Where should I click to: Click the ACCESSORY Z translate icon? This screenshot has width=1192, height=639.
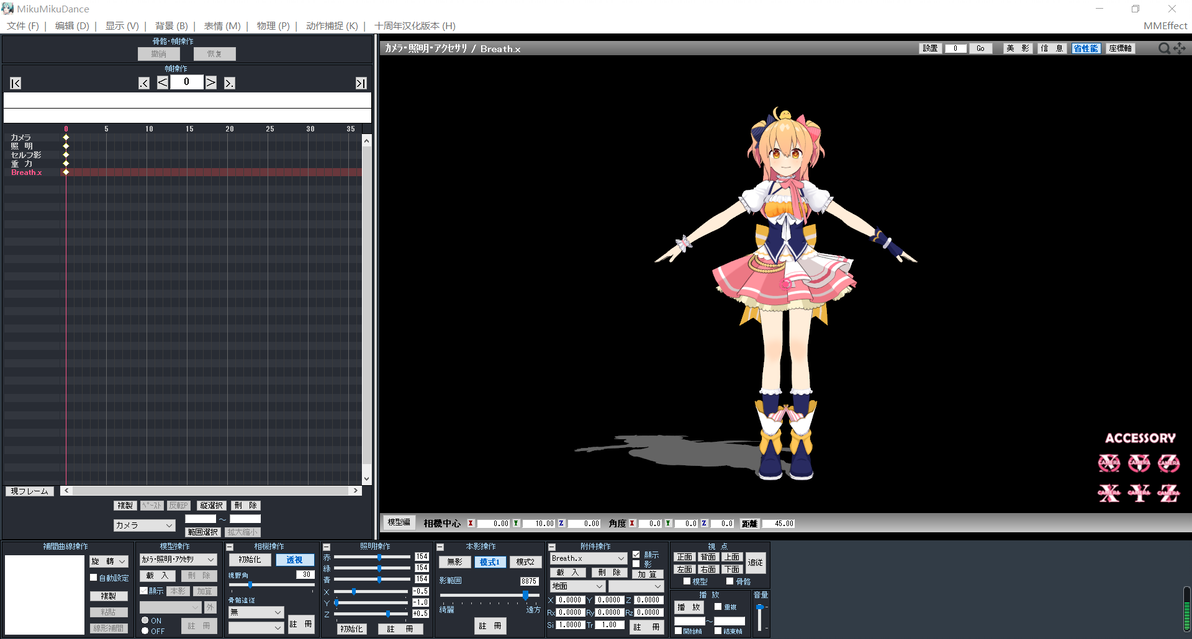(1168, 492)
